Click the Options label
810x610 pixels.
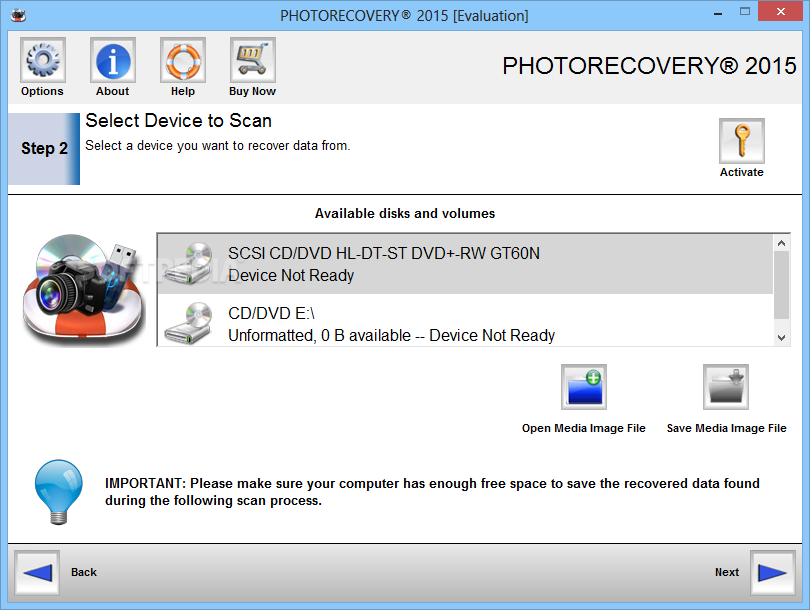[x=42, y=91]
